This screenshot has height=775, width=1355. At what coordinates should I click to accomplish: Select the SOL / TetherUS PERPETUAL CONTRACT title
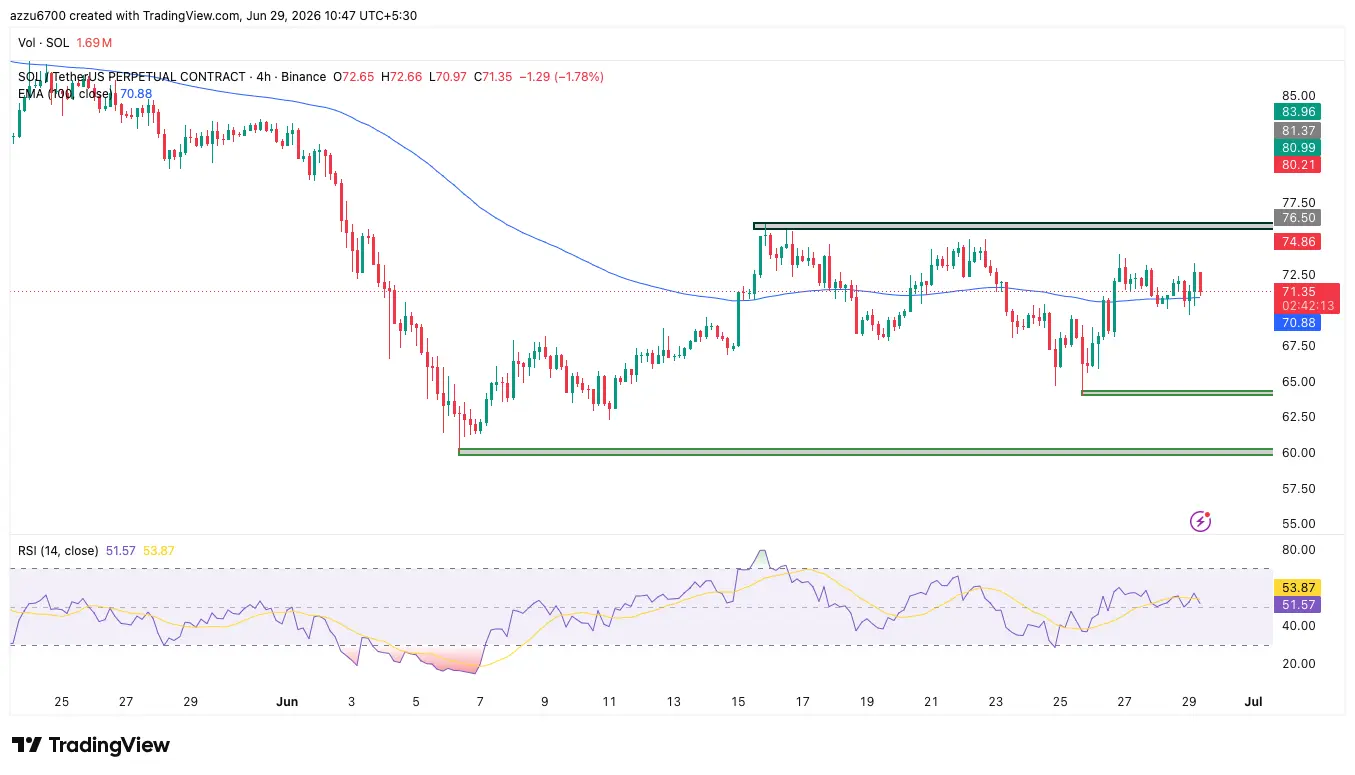[x=132, y=77]
